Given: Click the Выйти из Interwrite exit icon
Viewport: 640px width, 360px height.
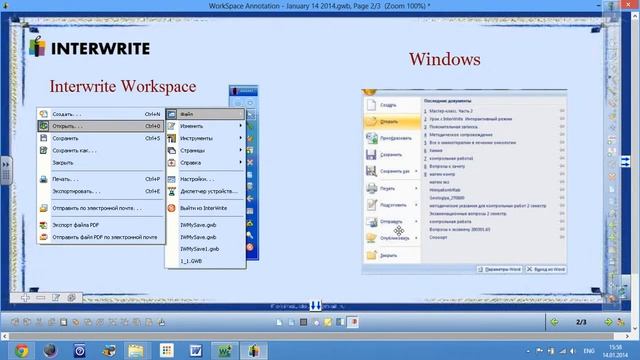Looking at the screenshot, I should 171,208.
